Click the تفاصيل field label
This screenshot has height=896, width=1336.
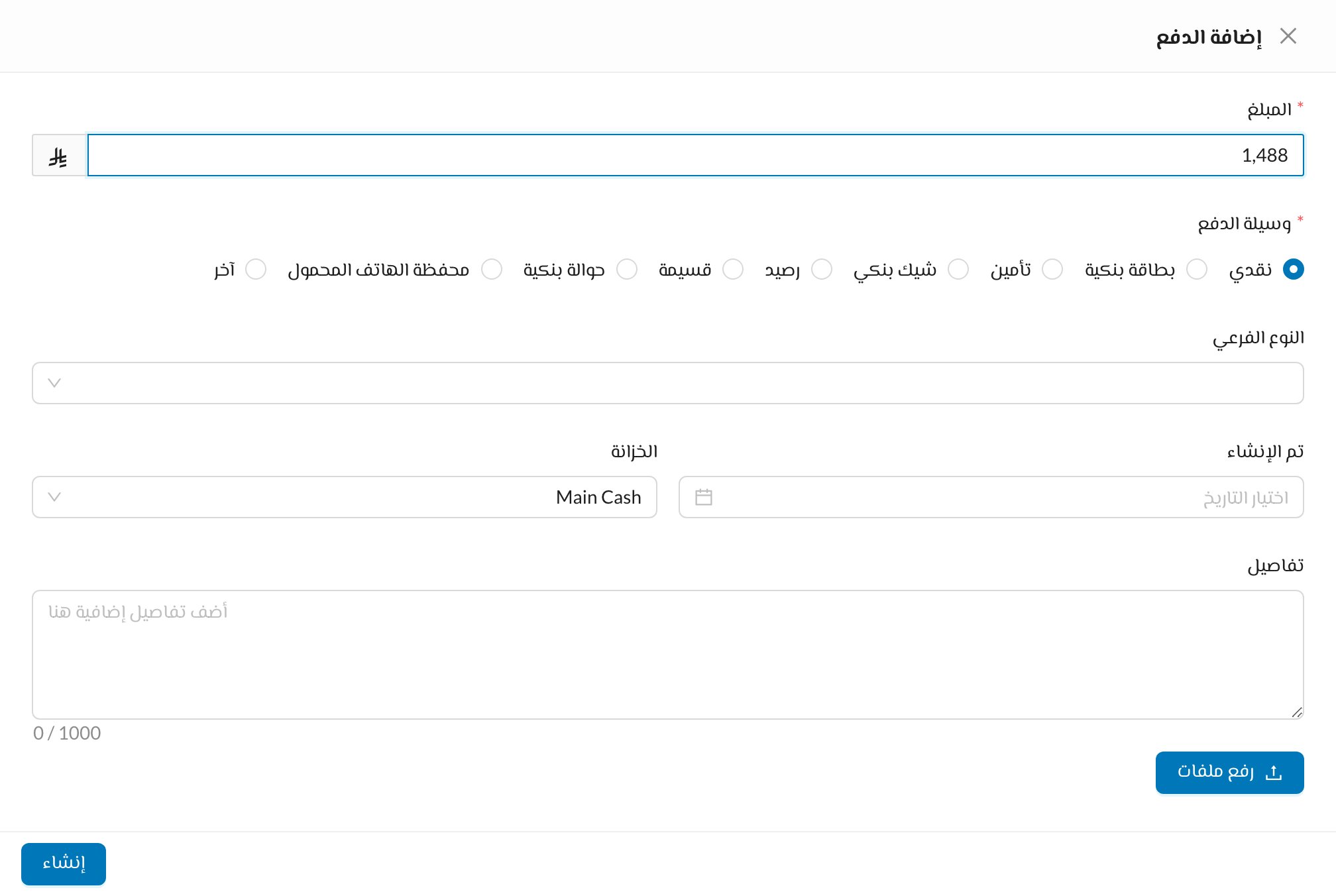click(1276, 565)
